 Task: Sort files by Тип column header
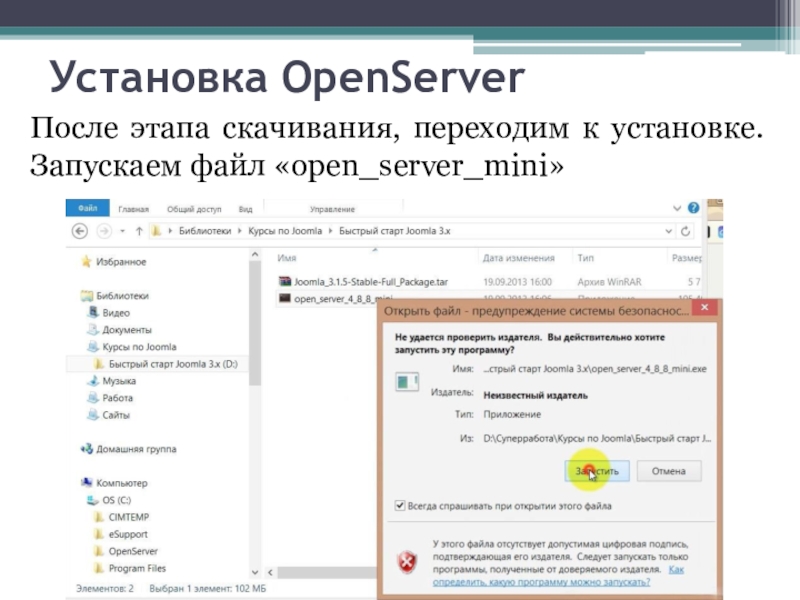586,258
